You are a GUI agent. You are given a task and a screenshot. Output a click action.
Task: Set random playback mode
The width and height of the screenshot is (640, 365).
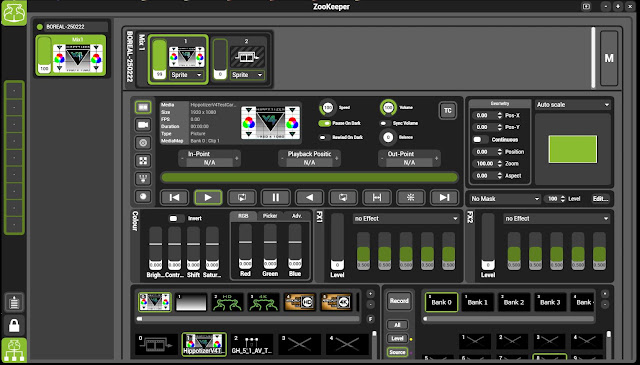(x=411, y=198)
